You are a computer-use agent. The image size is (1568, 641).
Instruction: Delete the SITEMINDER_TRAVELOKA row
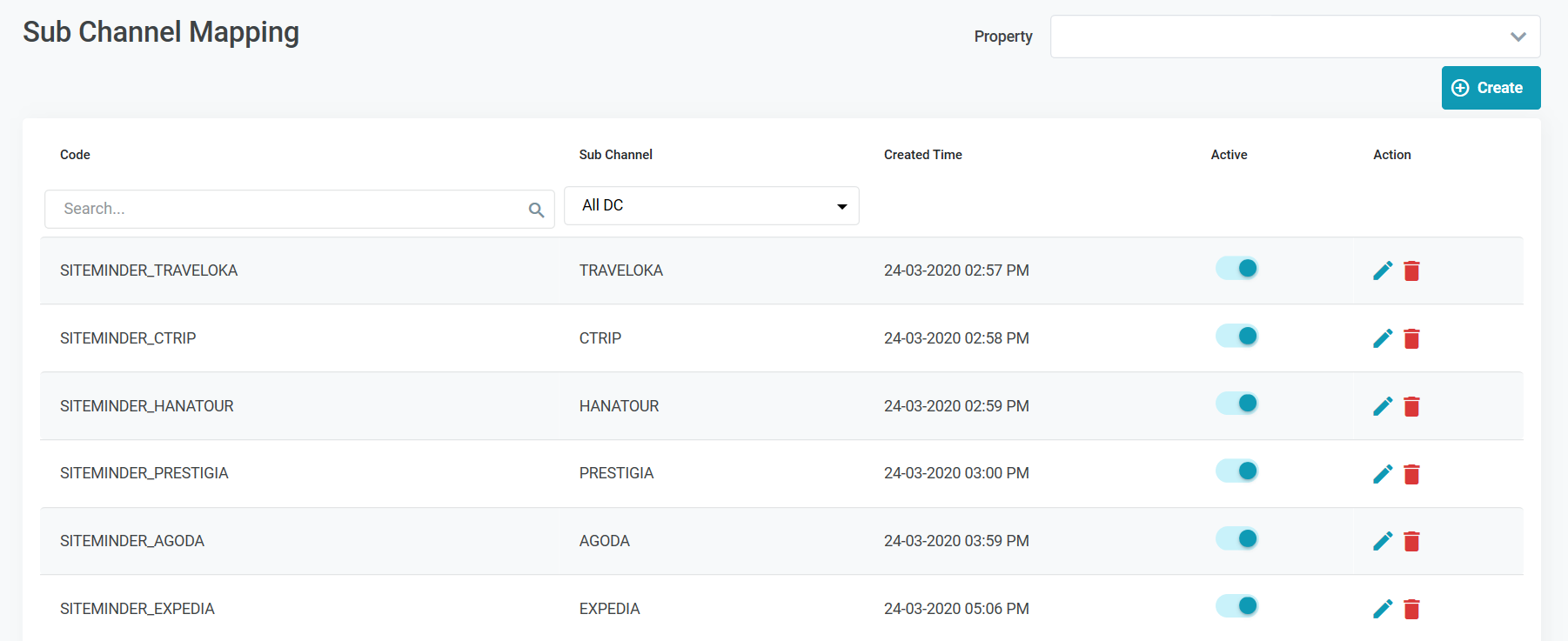(1411, 270)
